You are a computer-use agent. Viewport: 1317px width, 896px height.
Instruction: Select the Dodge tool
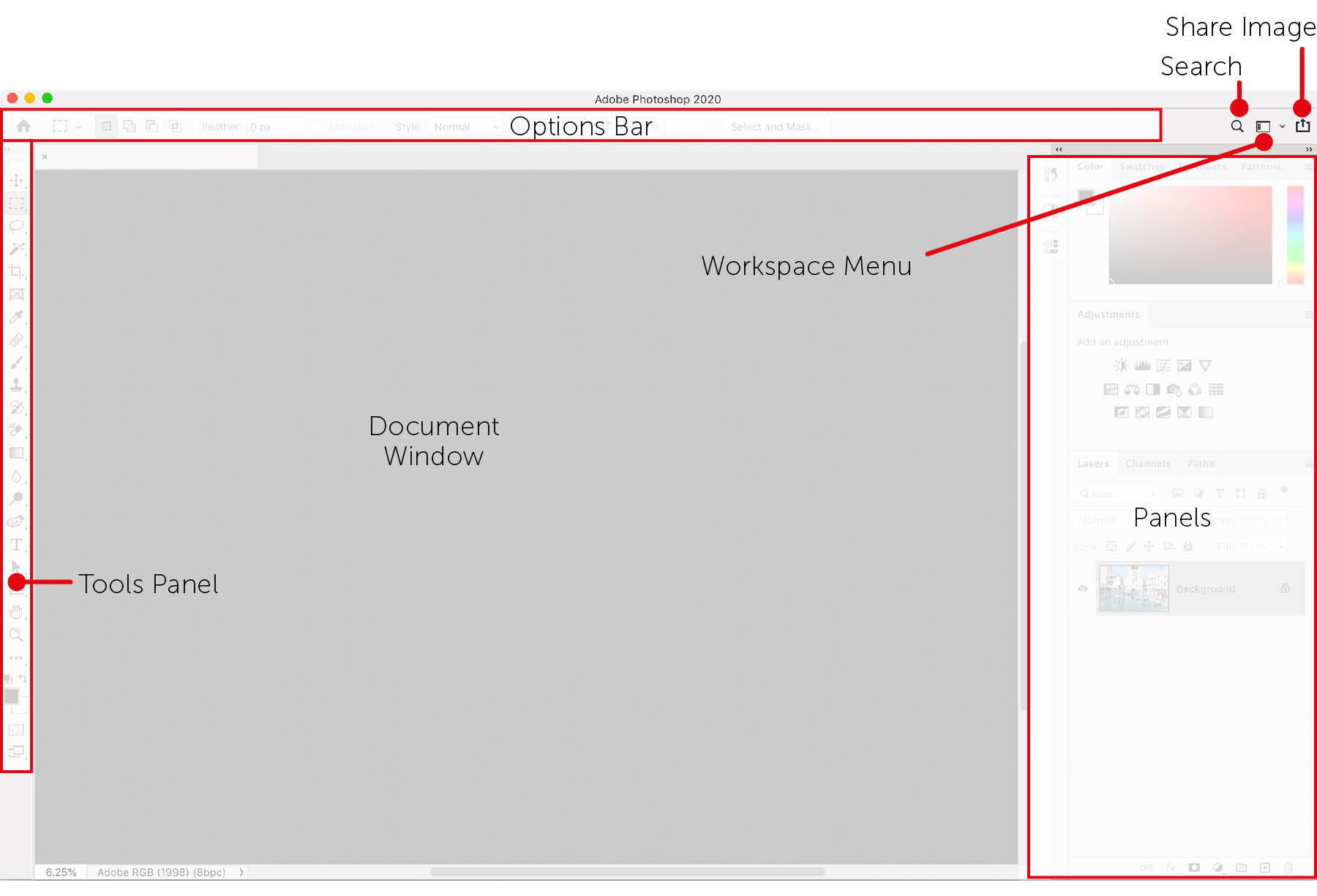coord(16,499)
